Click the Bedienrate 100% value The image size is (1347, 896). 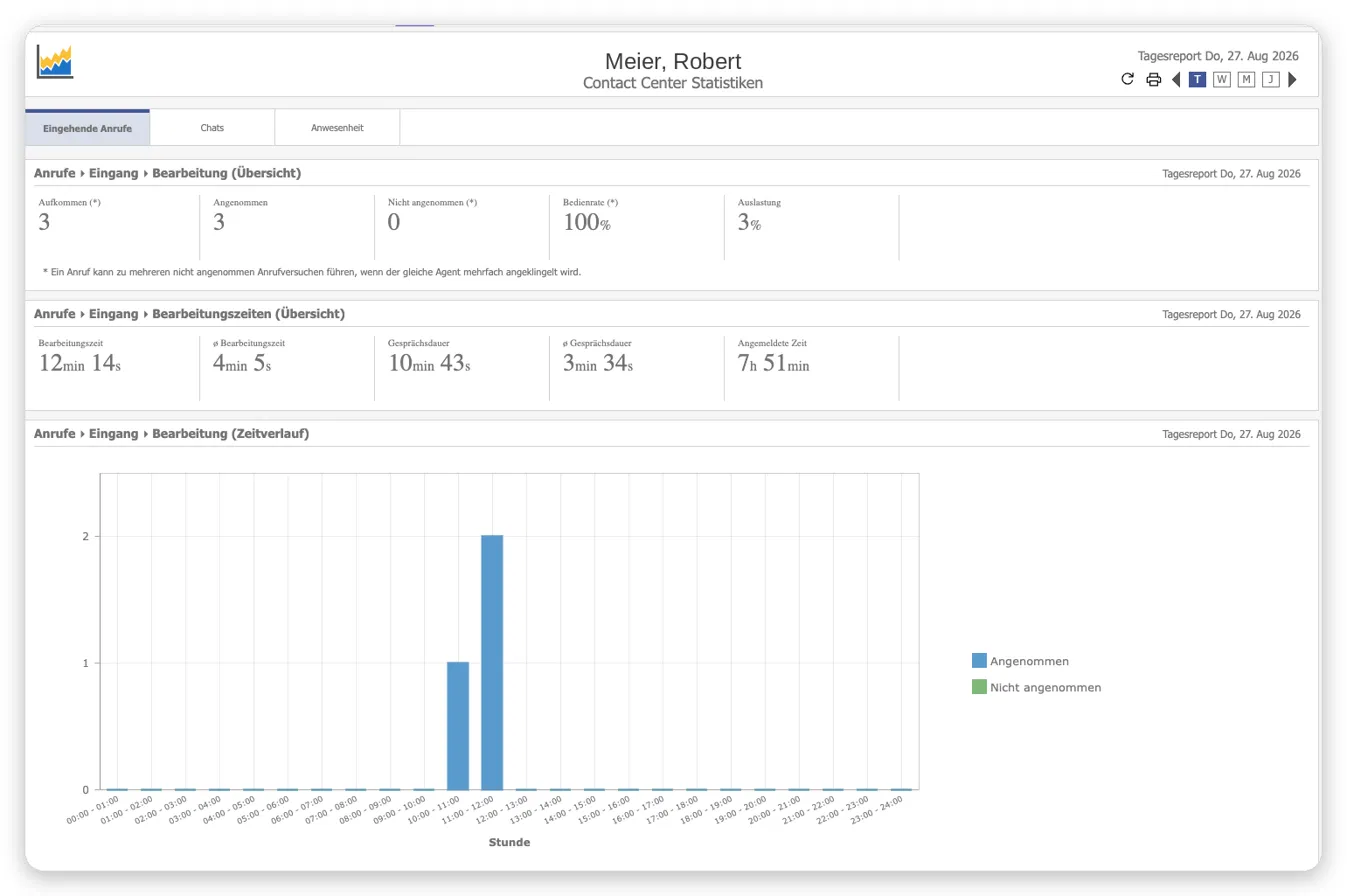click(587, 222)
